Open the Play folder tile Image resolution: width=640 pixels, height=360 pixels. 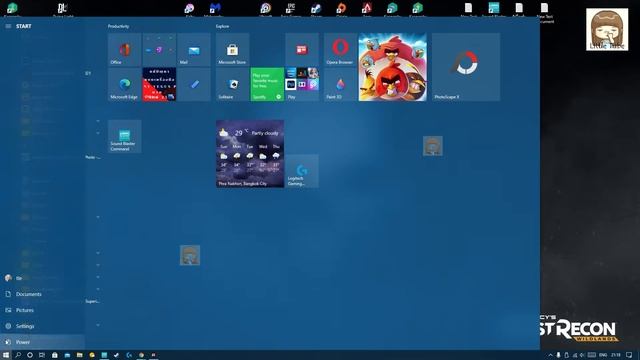302,84
